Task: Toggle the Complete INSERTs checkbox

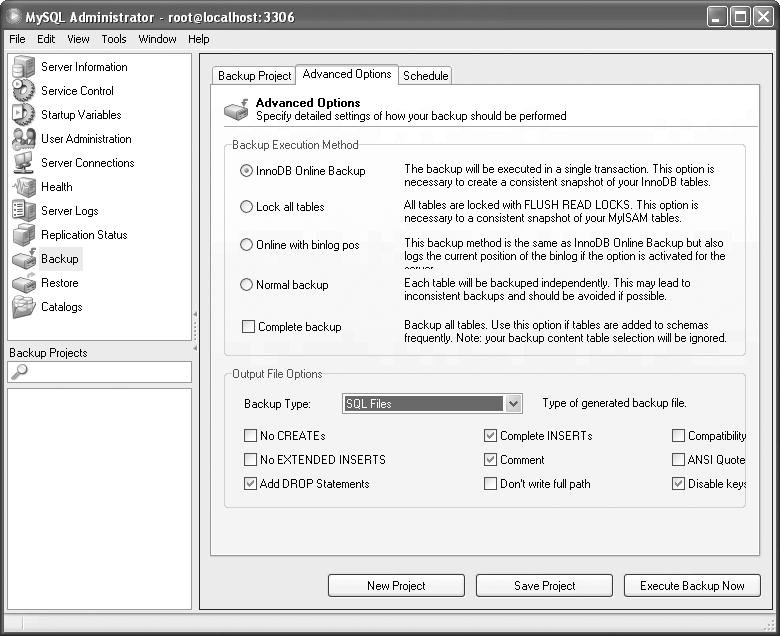Action: point(490,436)
